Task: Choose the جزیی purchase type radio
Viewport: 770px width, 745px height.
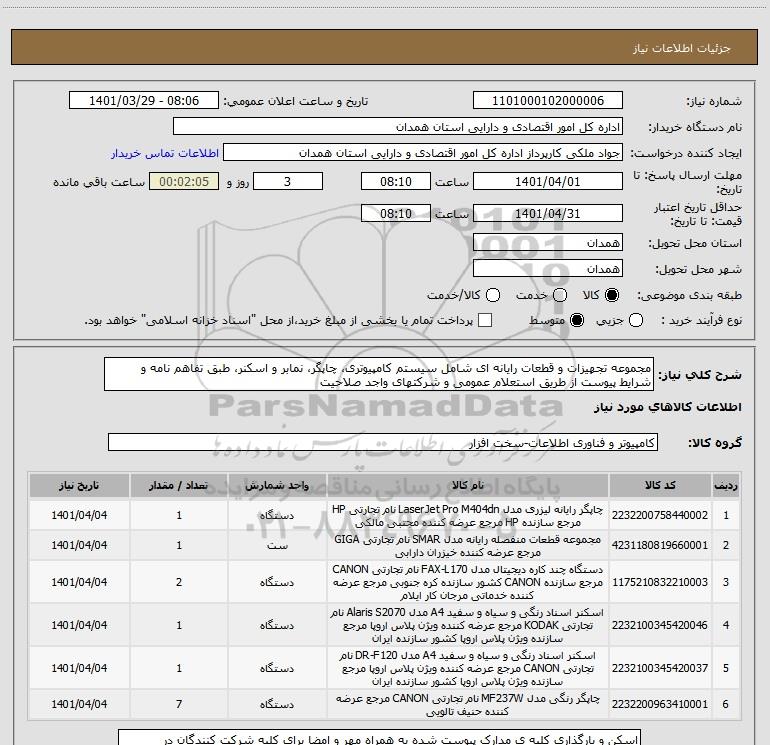Action: pyautogui.click(x=635, y=320)
